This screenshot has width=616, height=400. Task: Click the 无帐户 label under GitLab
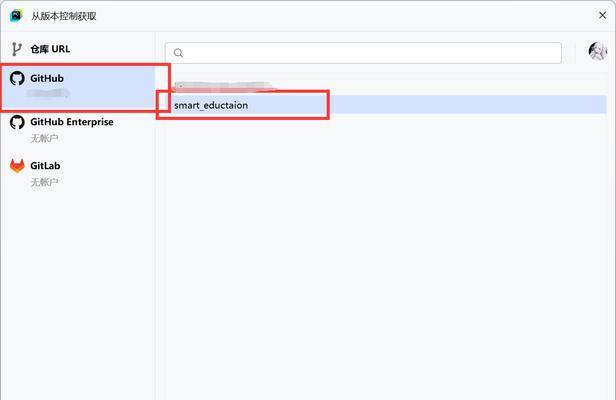coord(44,182)
